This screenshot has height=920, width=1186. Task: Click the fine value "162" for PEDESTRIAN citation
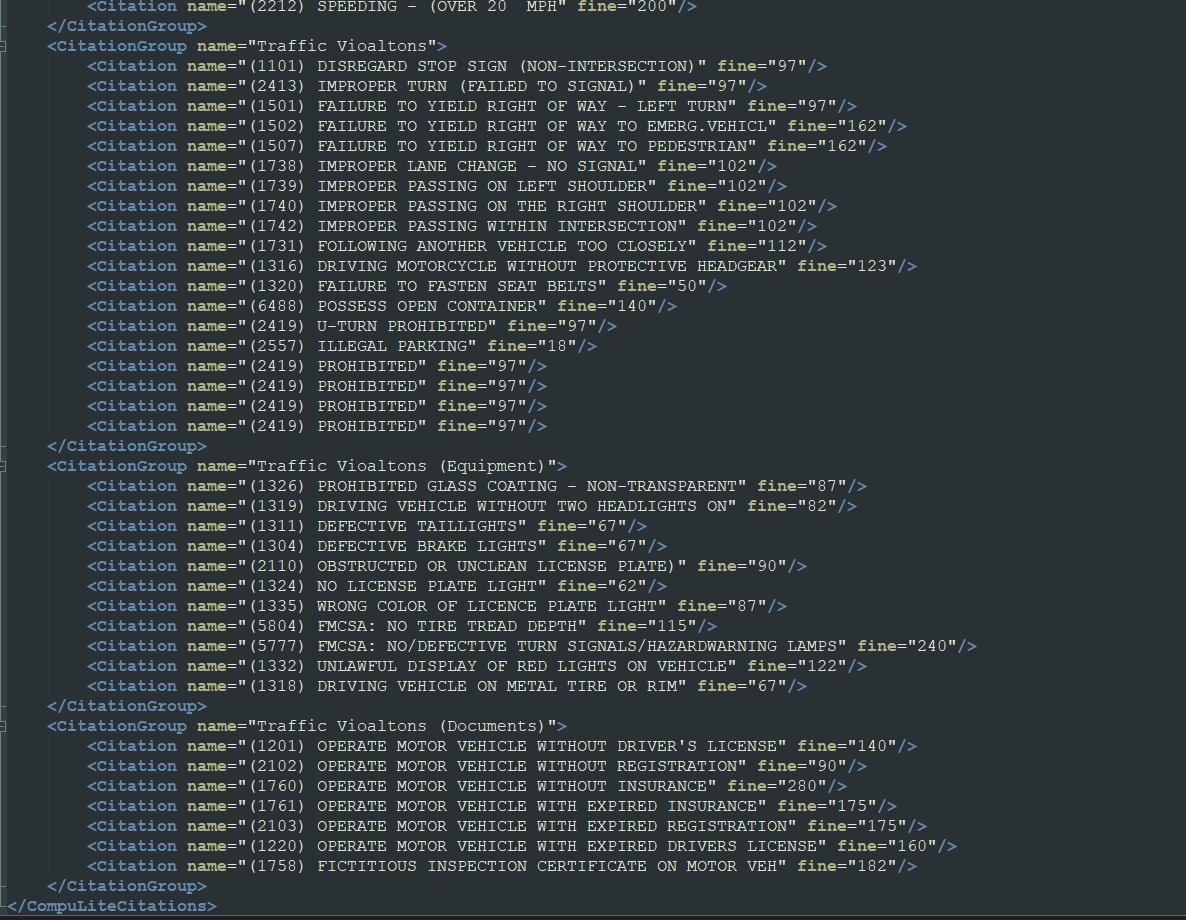tap(841, 146)
